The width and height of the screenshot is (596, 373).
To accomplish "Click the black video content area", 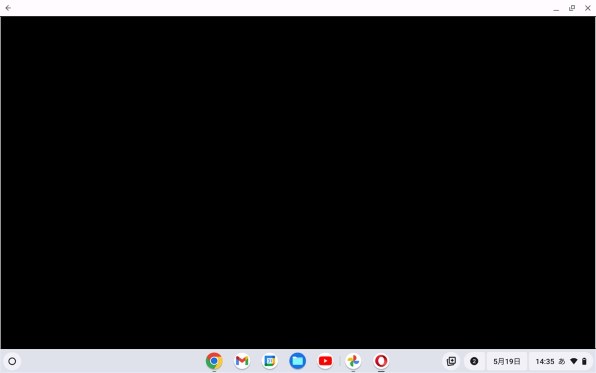I will 298,183.
